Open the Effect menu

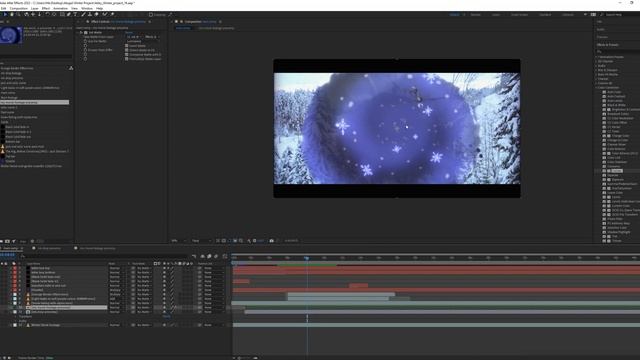click(46, 8)
